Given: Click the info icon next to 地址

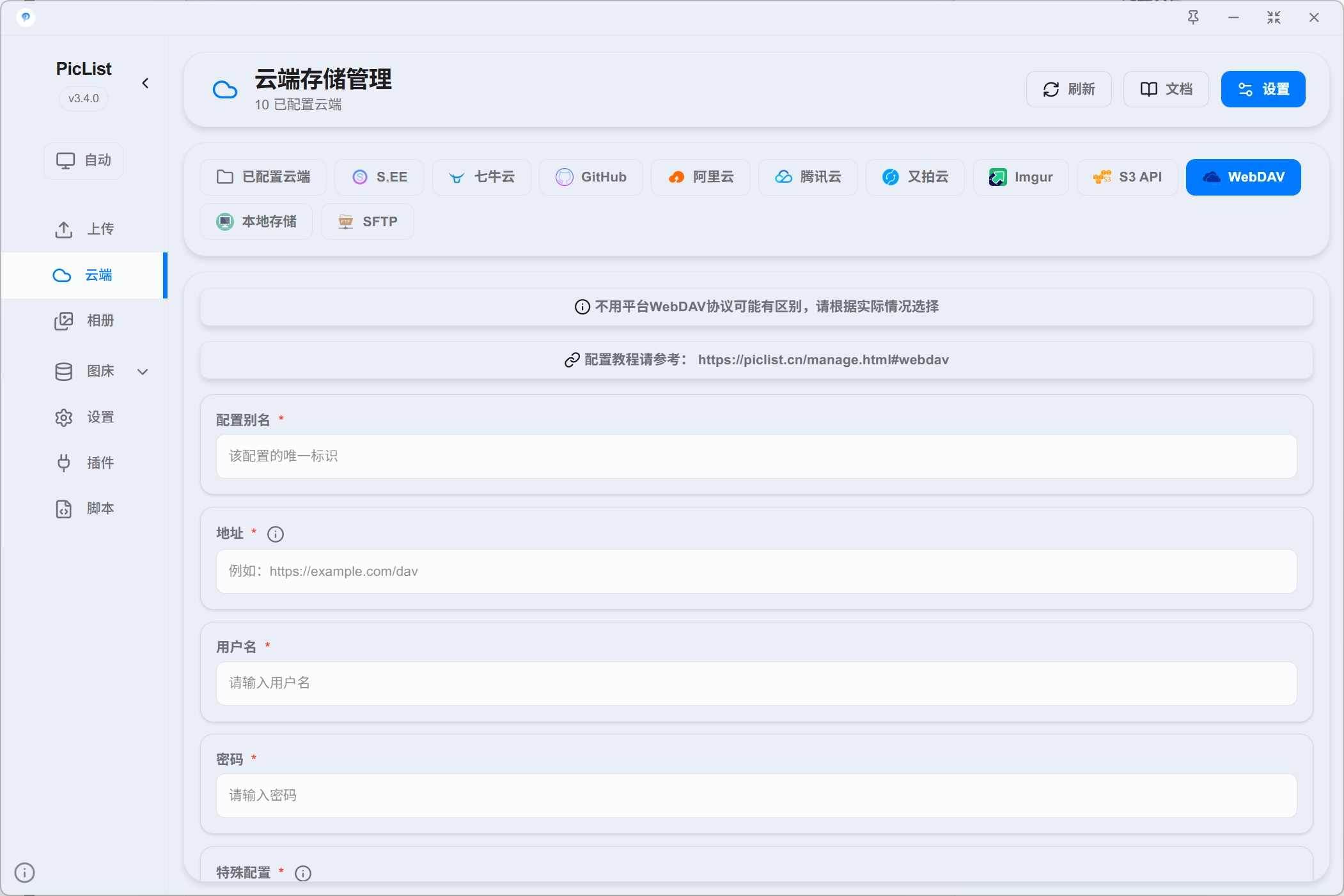Looking at the screenshot, I should pyautogui.click(x=276, y=534).
